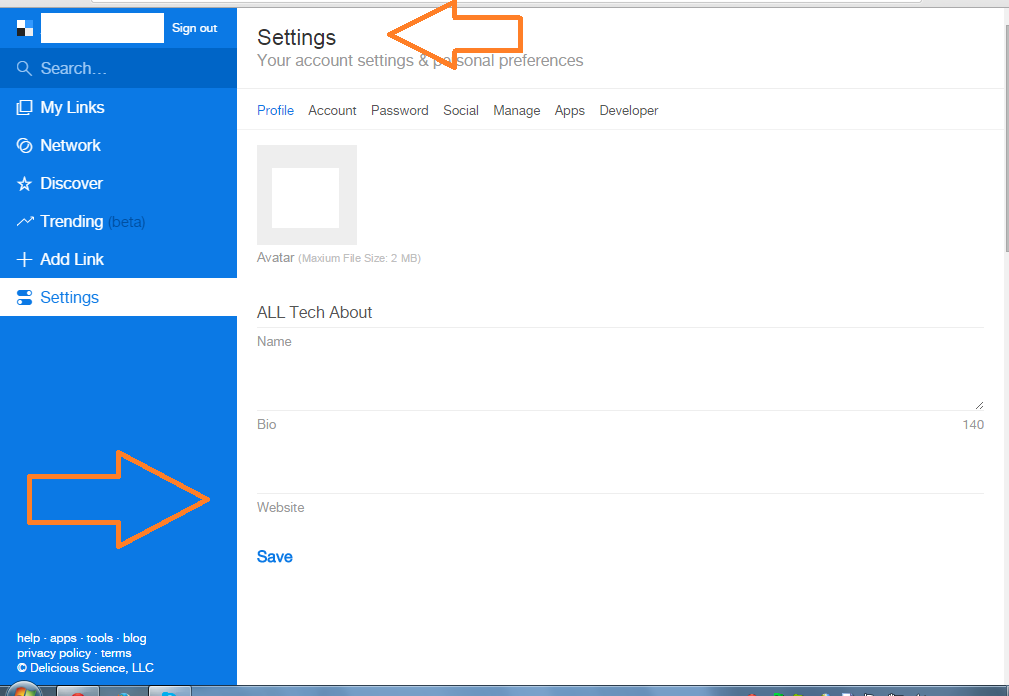This screenshot has height=696, width=1009.
Task: Switch to the Social tab
Action: tap(461, 110)
